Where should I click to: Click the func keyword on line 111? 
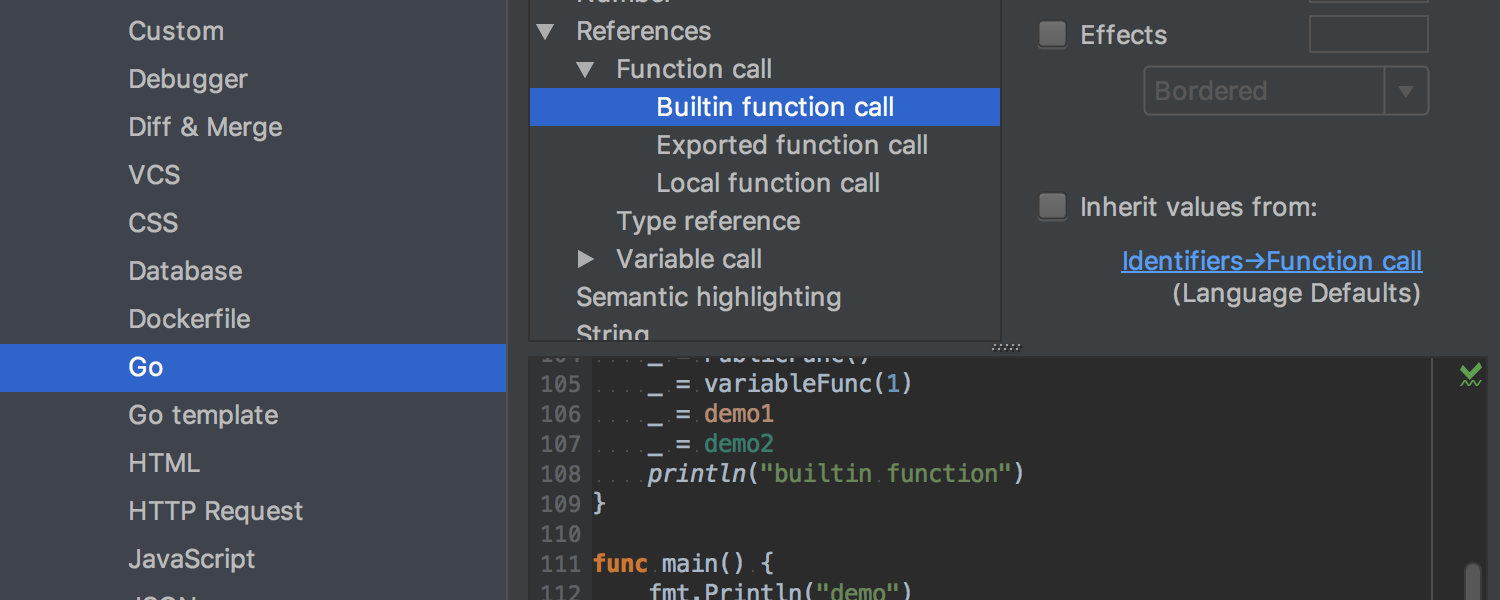click(x=620, y=564)
